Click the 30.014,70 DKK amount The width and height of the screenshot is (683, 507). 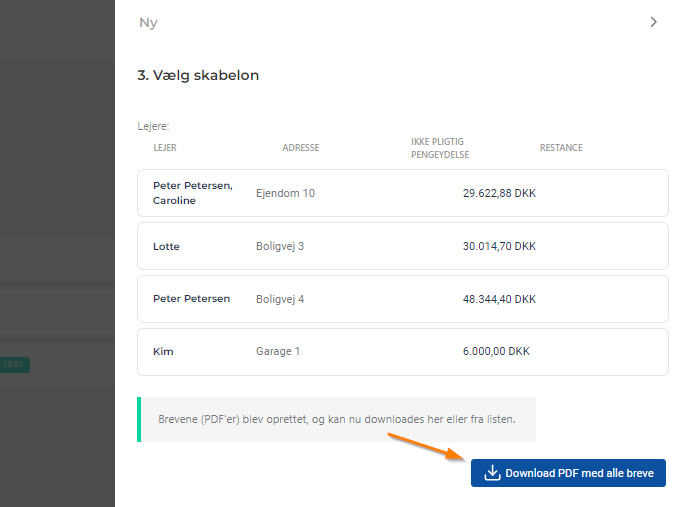499,246
